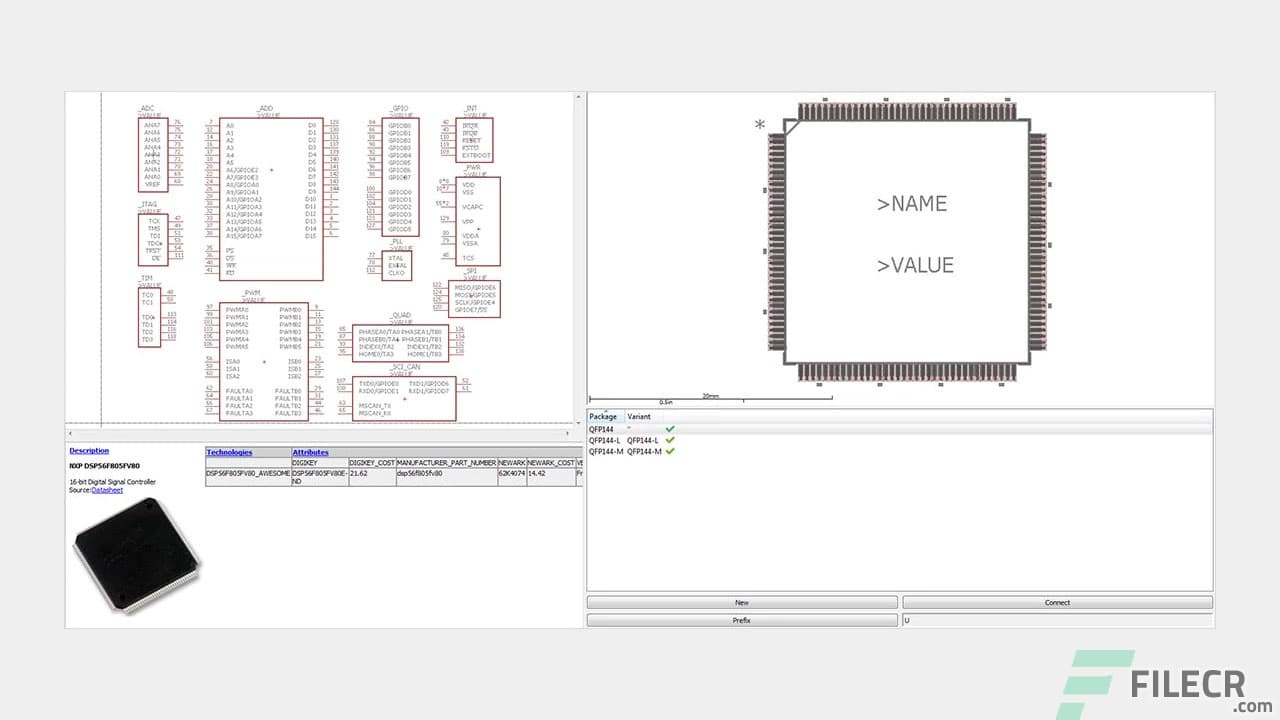Click the green checkmark for QFP144-M variant
Image resolution: width=1280 pixels, height=720 pixels.
(x=670, y=450)
